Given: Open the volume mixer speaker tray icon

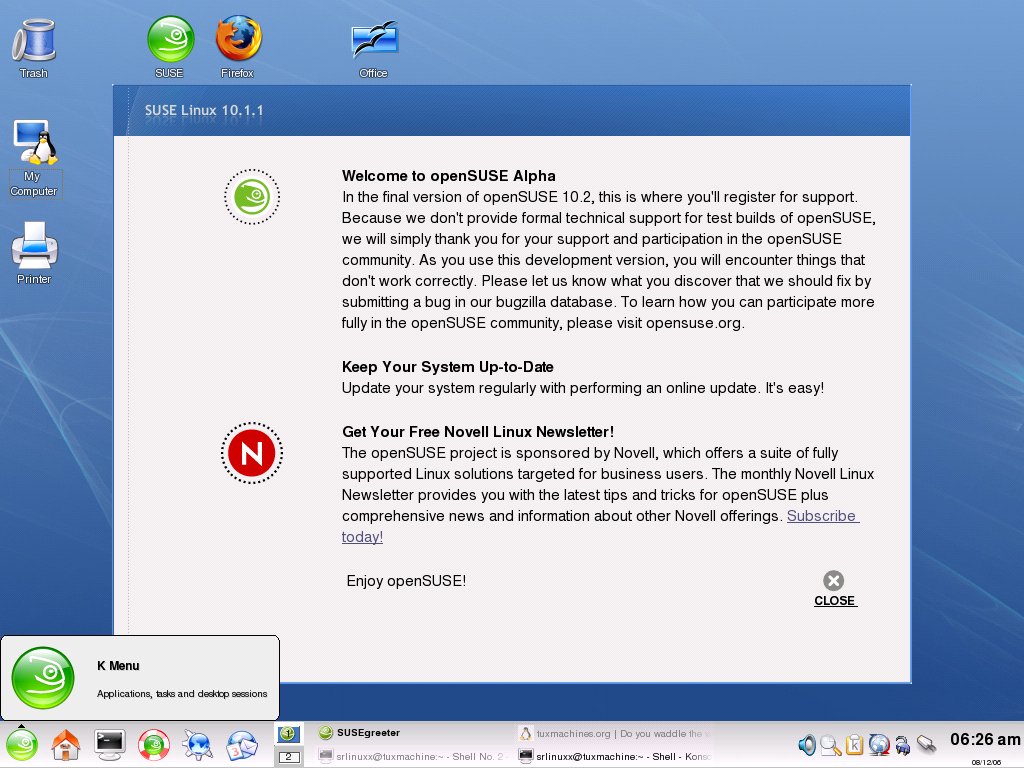Looking at the screenshot, I should 807,744.
